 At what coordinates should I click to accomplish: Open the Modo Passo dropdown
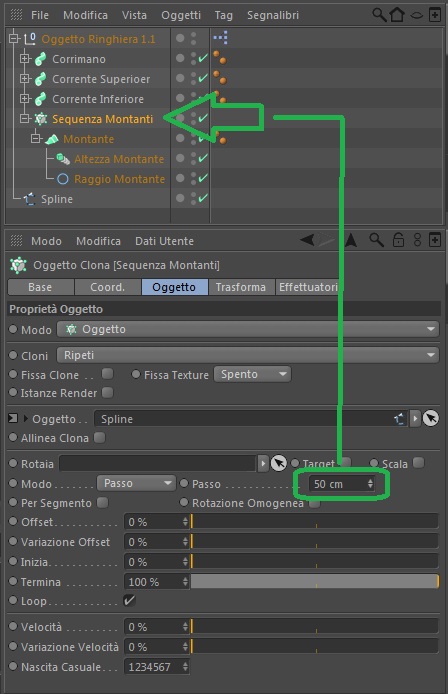point(135,483)
